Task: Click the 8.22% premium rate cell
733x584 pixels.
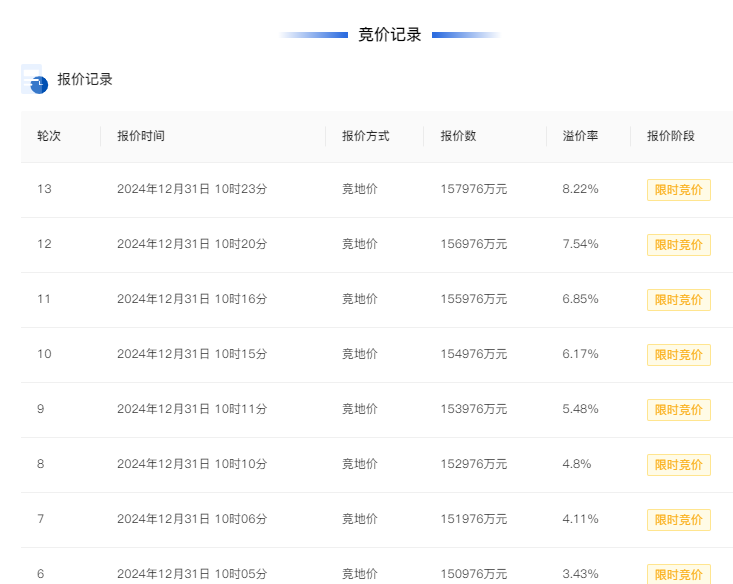Action: pyautogui.click(x=580, y=189)
